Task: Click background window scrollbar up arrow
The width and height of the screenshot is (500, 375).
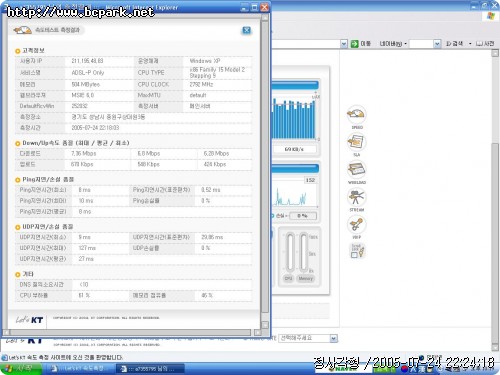Action: pos(495,53)
